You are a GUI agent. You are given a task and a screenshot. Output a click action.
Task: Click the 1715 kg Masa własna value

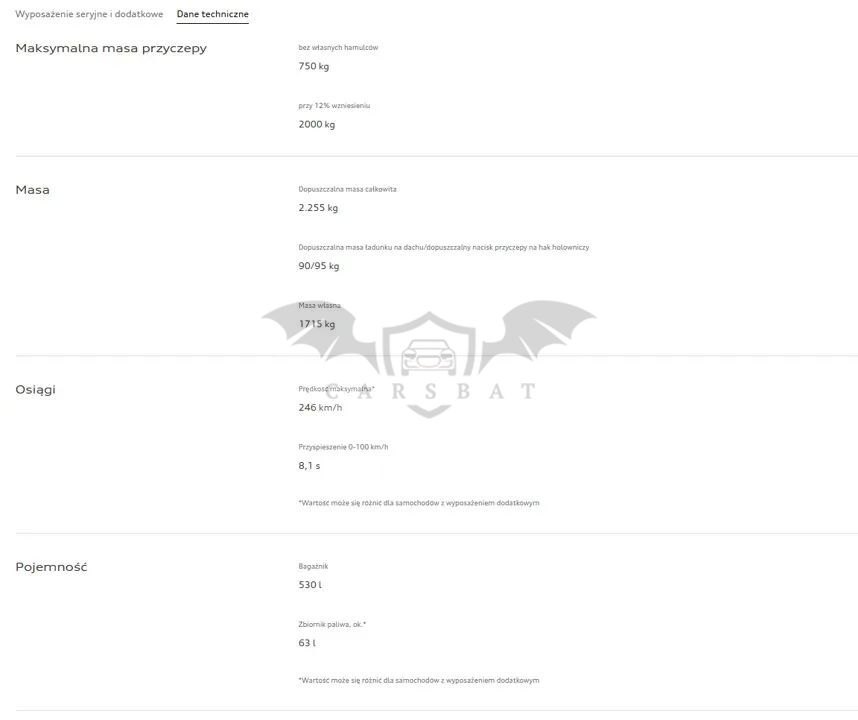point(316,324)
